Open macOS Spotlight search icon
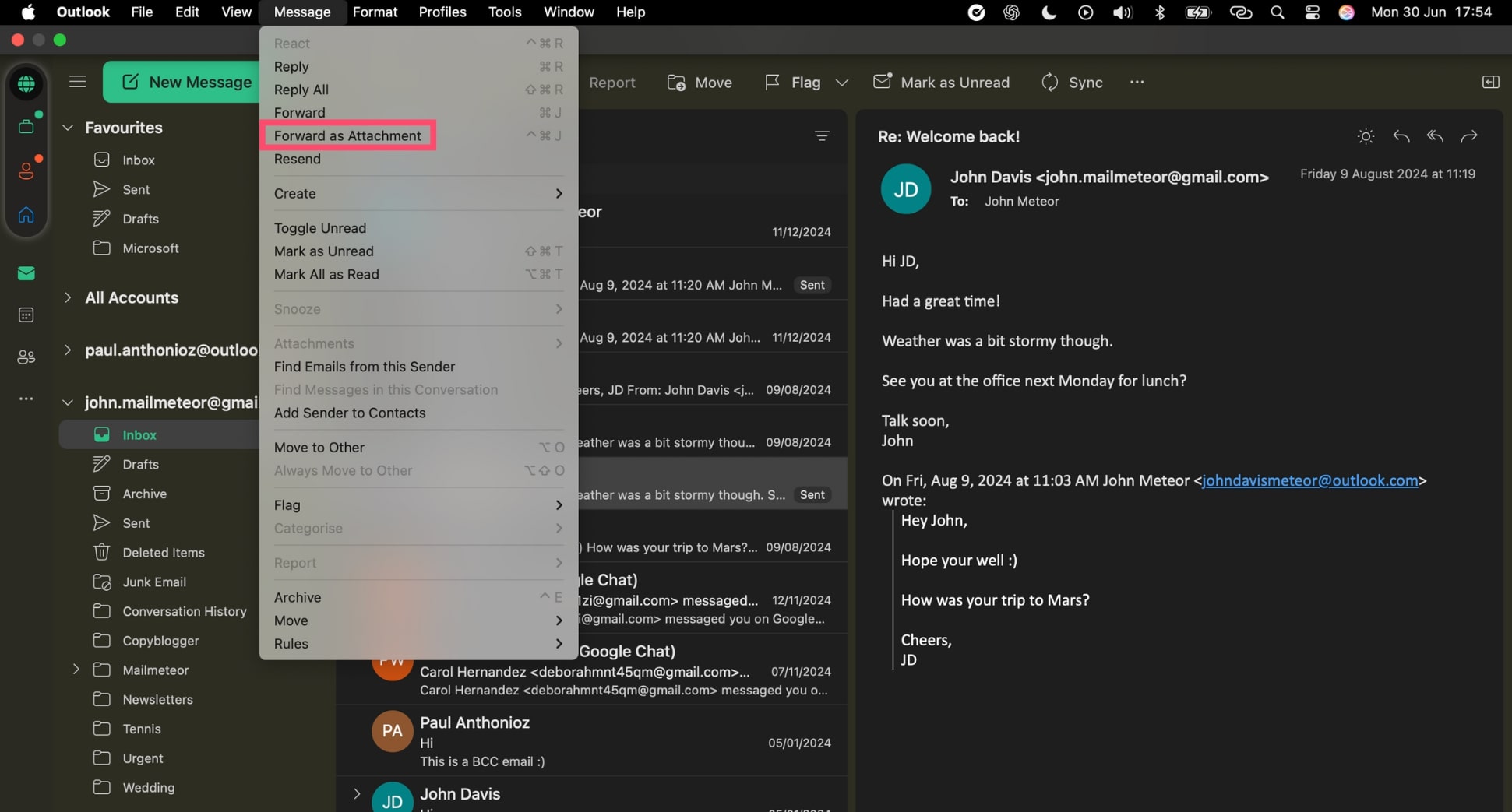This screenshot has height=812, width=1512. [x=1278, y=12]
